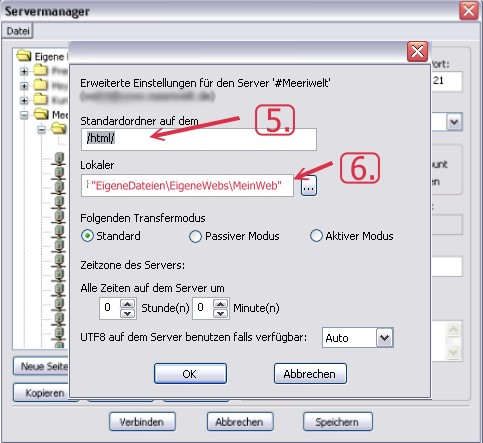
Task: Click the Verbinden button
Action: 142,422
